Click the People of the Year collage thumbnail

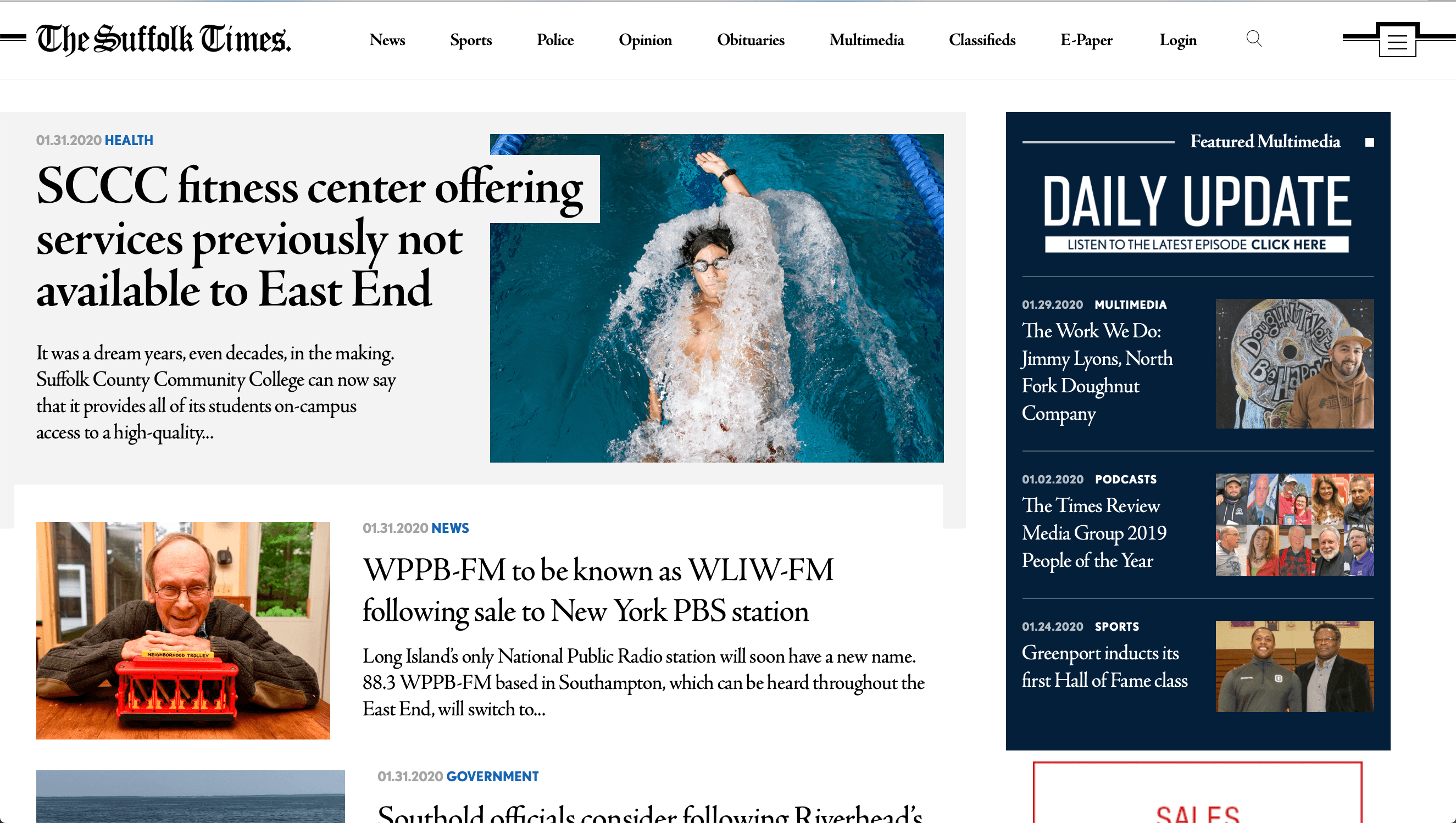click(x=1294, y=525)
